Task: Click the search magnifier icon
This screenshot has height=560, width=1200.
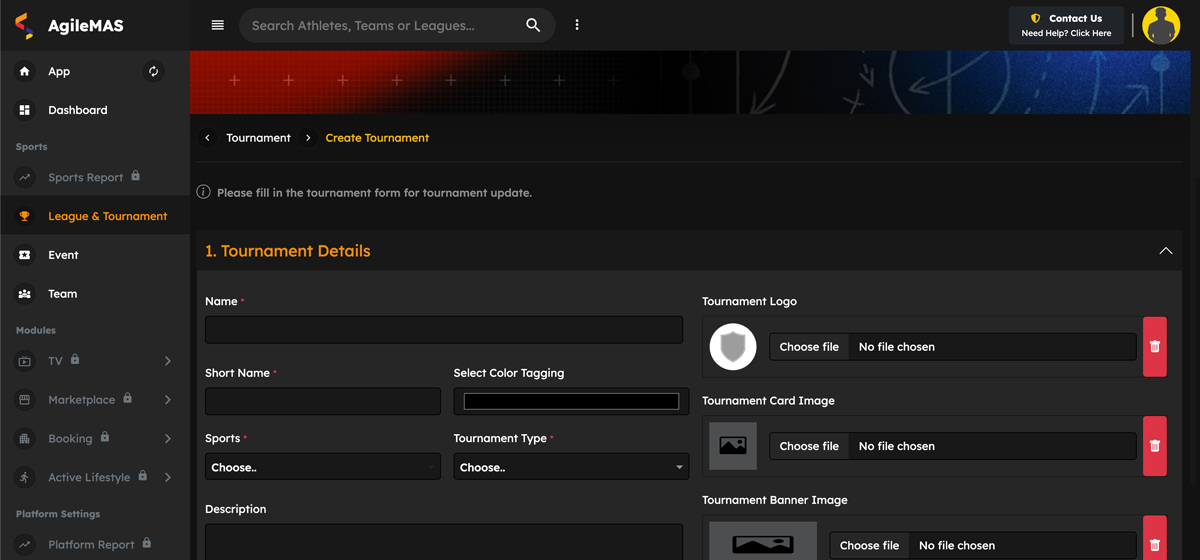Action: 533,25
